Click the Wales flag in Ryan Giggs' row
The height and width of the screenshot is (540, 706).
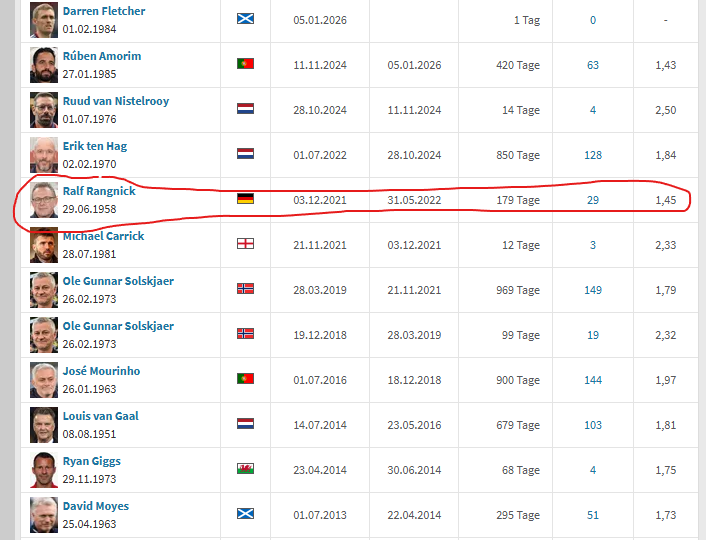click(x=245, y=469)
